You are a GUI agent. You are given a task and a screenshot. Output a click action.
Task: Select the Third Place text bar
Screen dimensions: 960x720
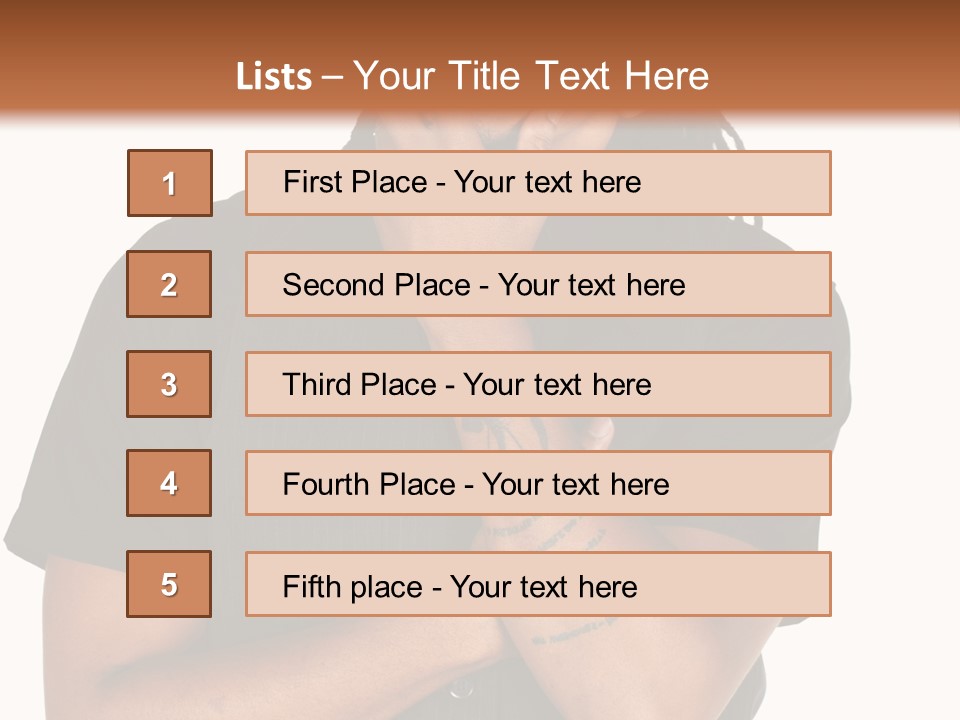[x=538, y=384]
